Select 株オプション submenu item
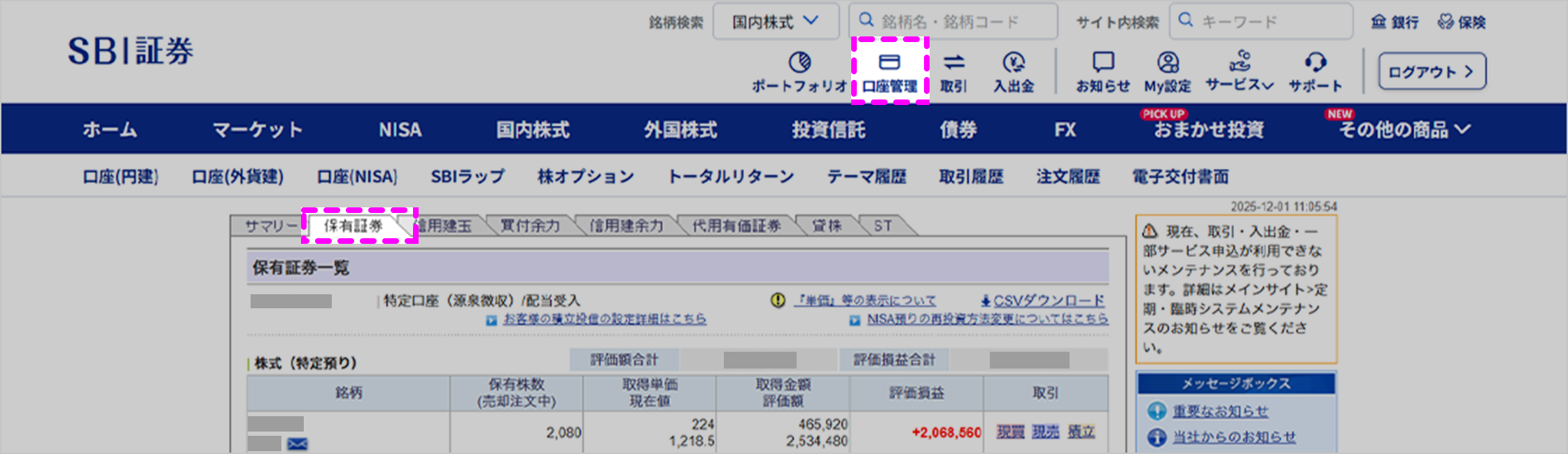 (x=586, y=177)
